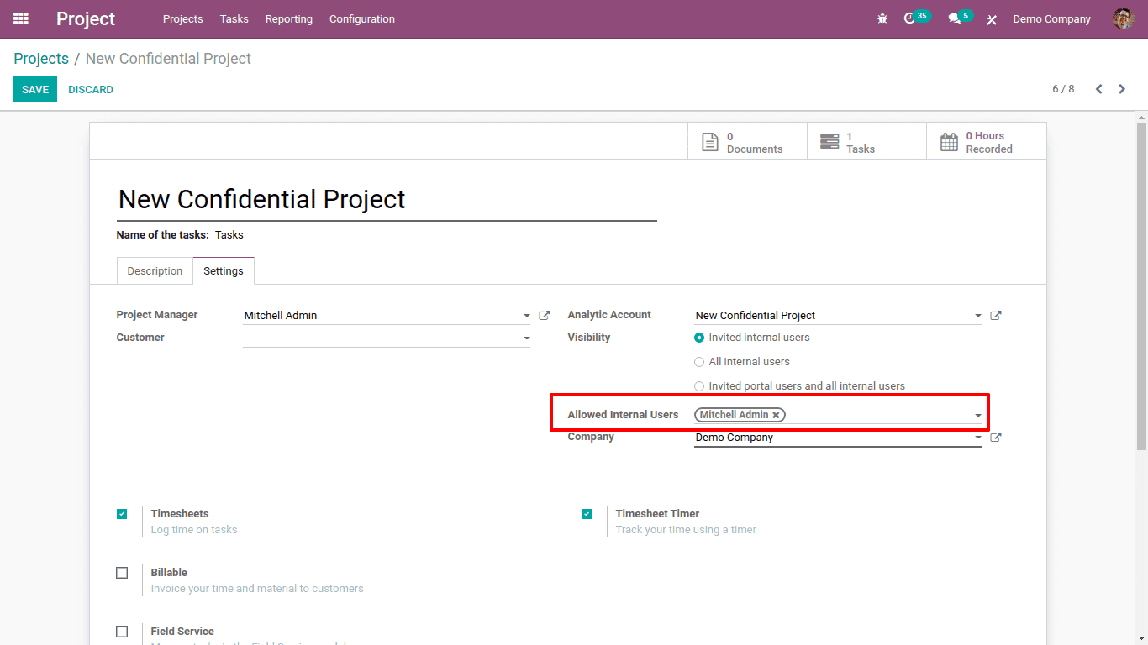This screenshot has height=645, width=1148.
Task: Open the activities clock icon
Action: [910, 19]
